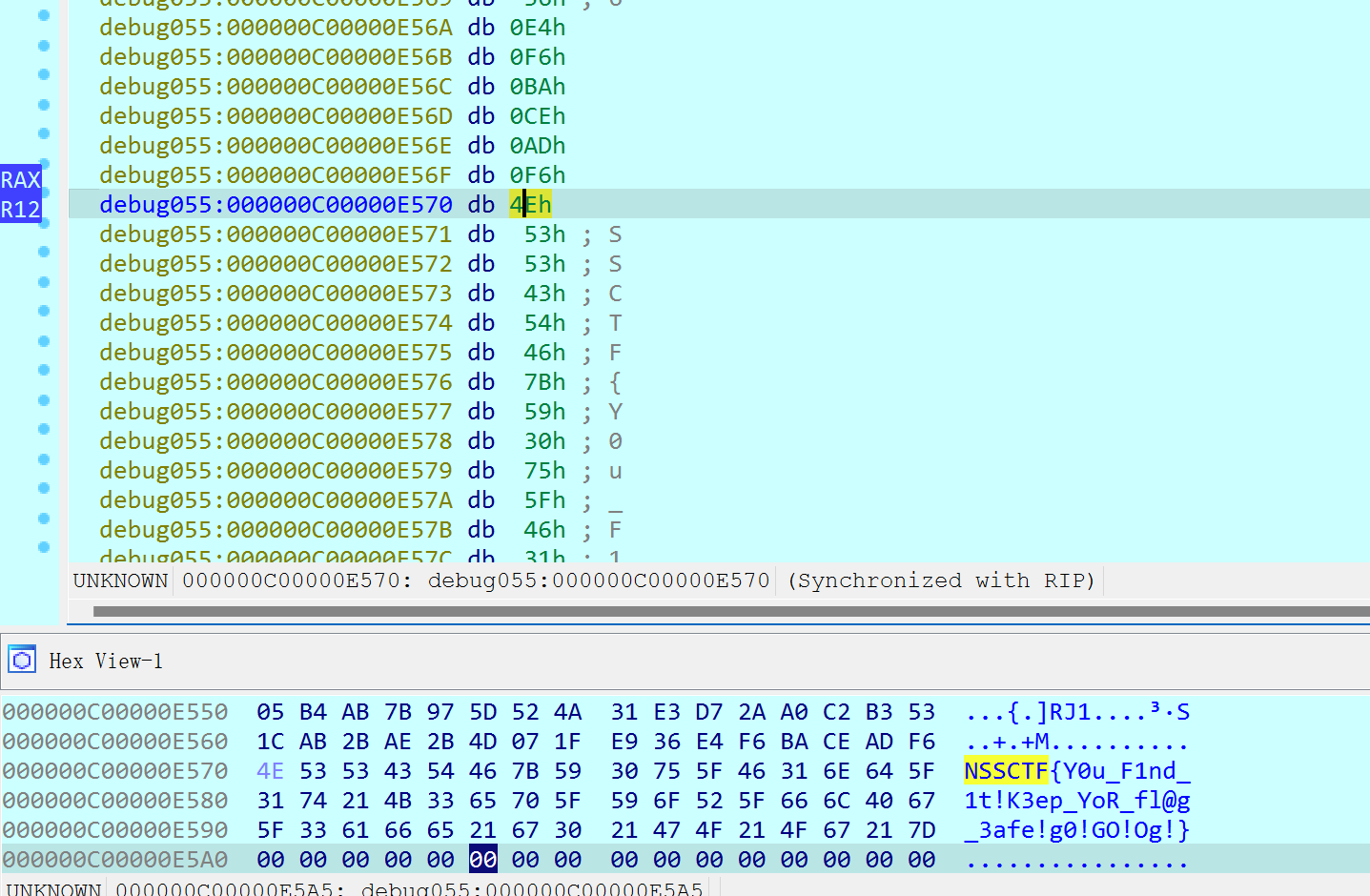Click the highlighted NSSCTF text in hex ASCII column
This screenshot has width=1370, height=896.
1006,770
